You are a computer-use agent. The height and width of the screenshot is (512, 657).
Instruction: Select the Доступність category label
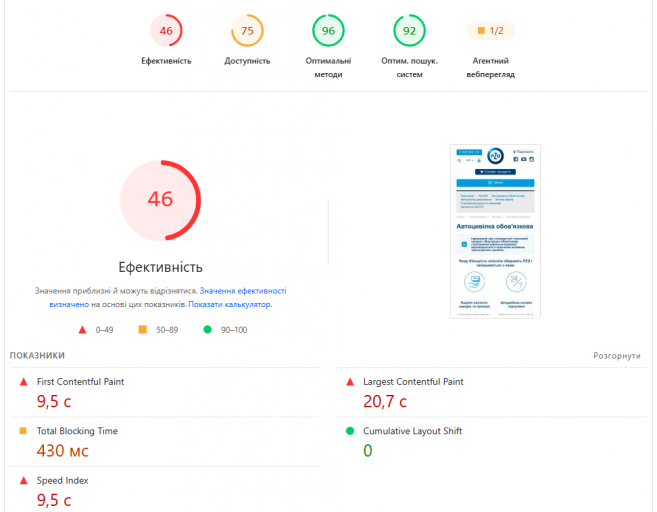pyautogui.click(x=247, y=61)
